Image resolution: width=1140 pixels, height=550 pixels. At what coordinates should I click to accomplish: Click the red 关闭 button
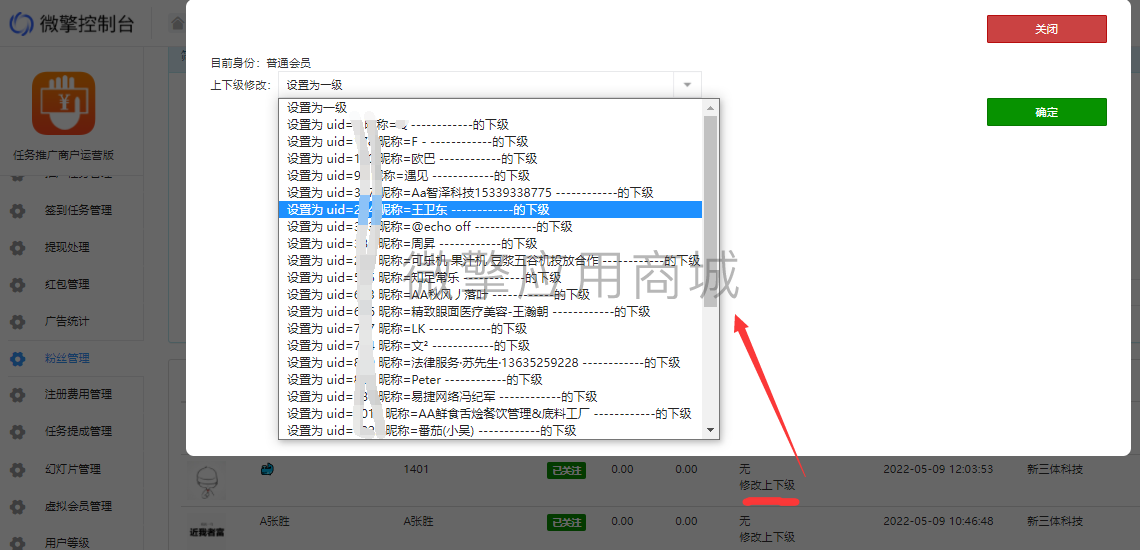pos(1046,29)
